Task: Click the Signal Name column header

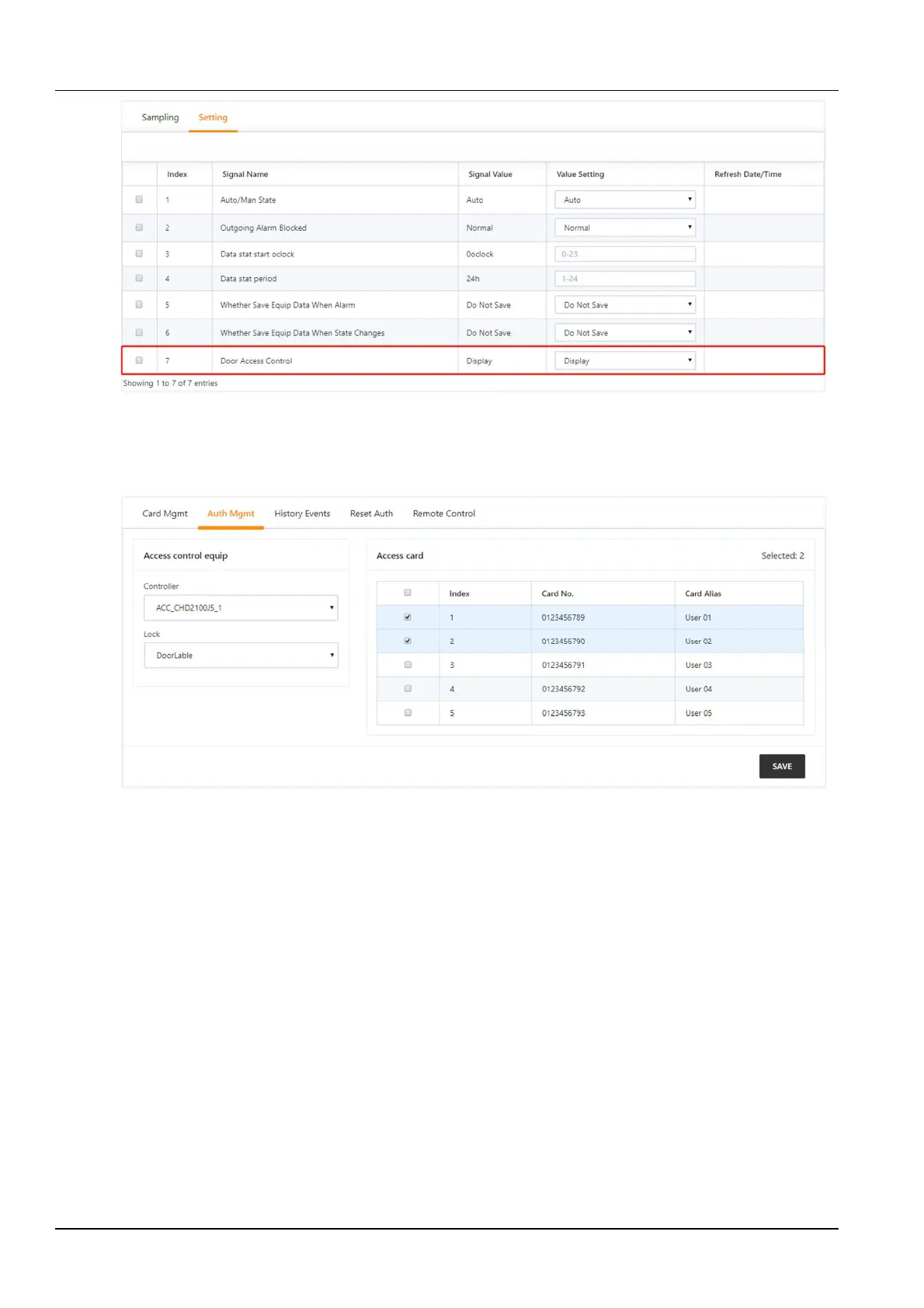Action: point(245,174)
